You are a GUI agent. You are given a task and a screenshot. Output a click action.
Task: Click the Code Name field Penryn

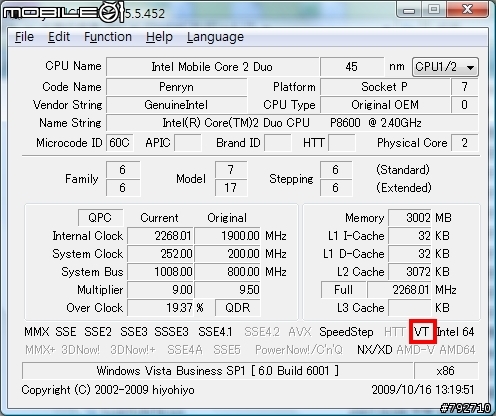pyautogui.click(x=177, y=87)
